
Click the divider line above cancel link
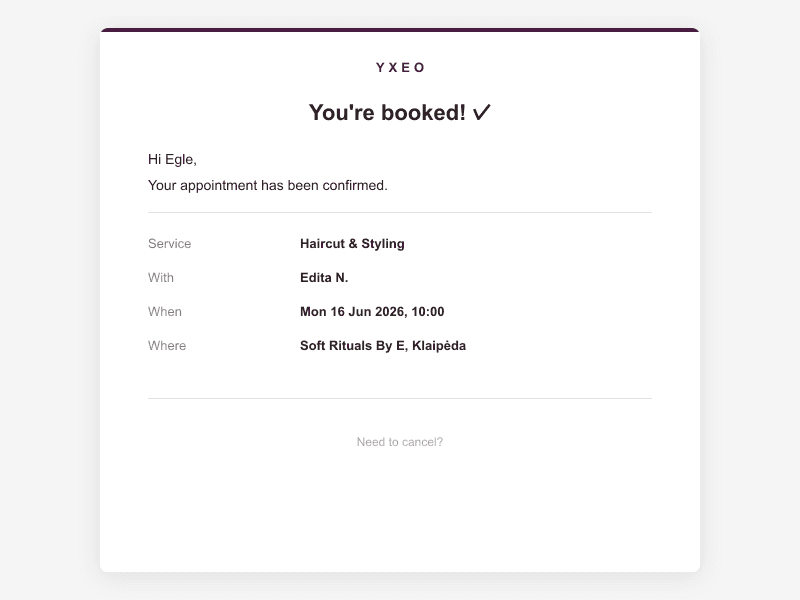[400, 398]
